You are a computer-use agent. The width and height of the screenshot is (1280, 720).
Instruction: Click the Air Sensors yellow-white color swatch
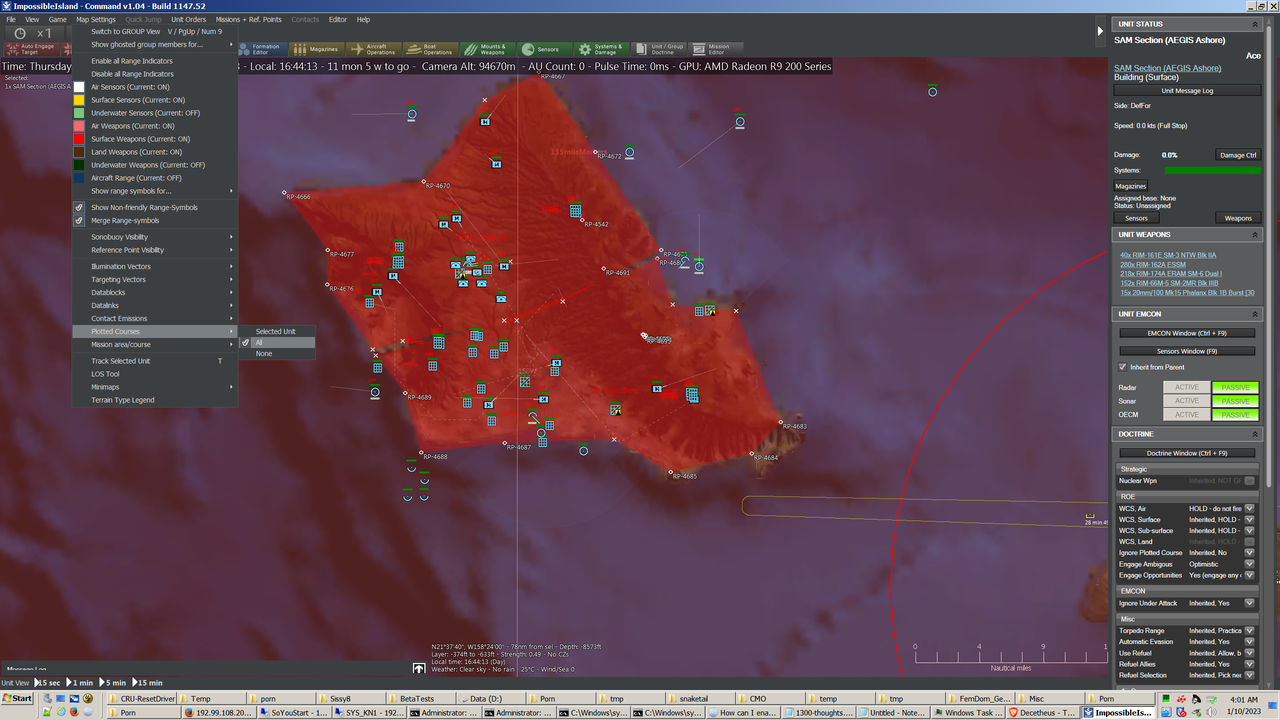(79, 87)
